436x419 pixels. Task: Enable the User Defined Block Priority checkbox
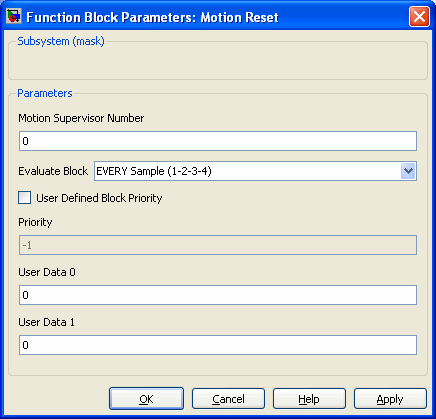pyautogui.click(x=25, y=198)
